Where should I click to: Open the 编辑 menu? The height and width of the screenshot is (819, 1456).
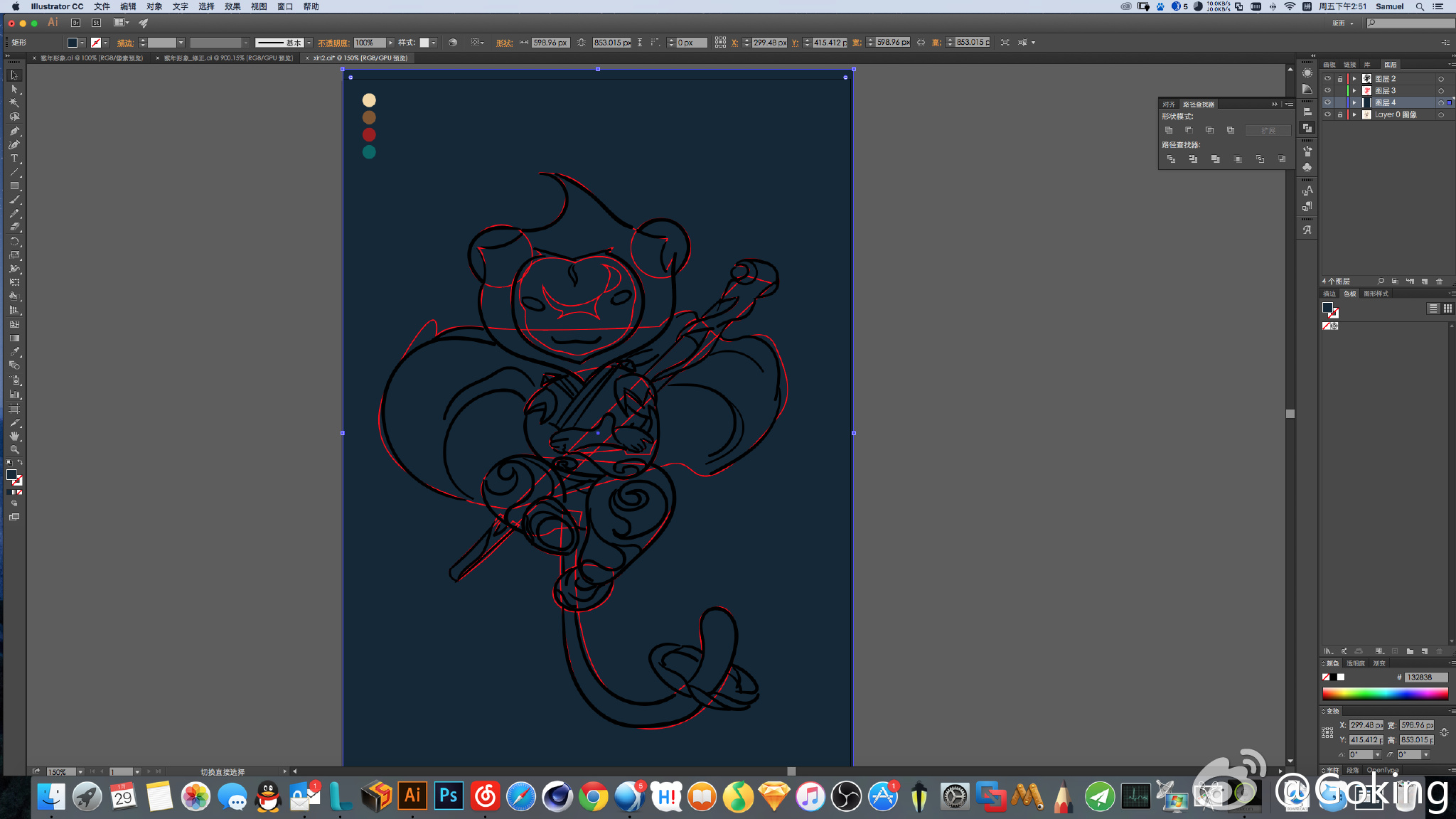128,6
